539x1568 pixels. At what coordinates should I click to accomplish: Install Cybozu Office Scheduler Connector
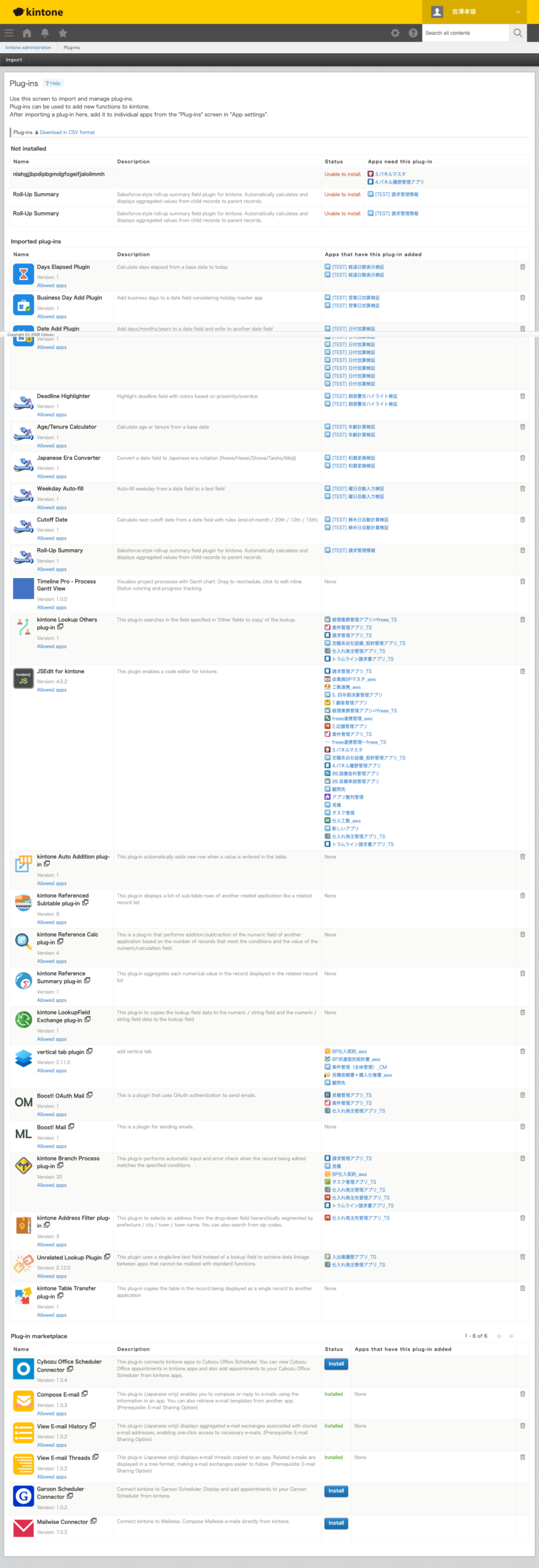(336, 1364)
